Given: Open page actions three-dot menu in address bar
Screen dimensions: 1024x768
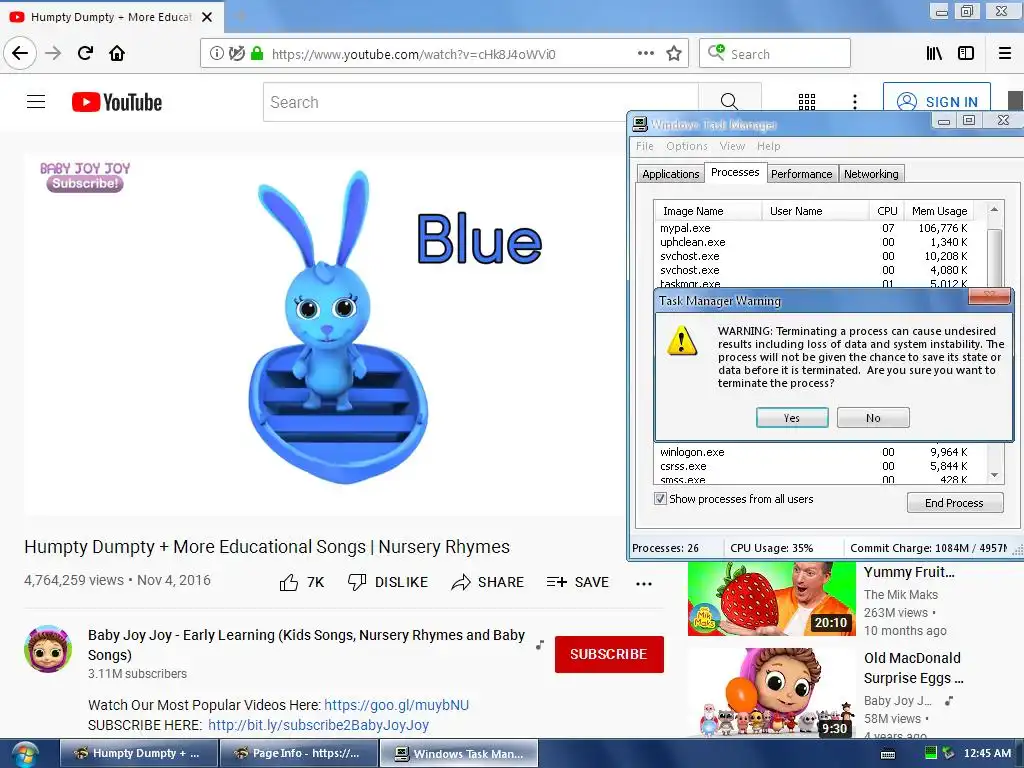Looking at the screenshot, I should [x=646, y=54].
